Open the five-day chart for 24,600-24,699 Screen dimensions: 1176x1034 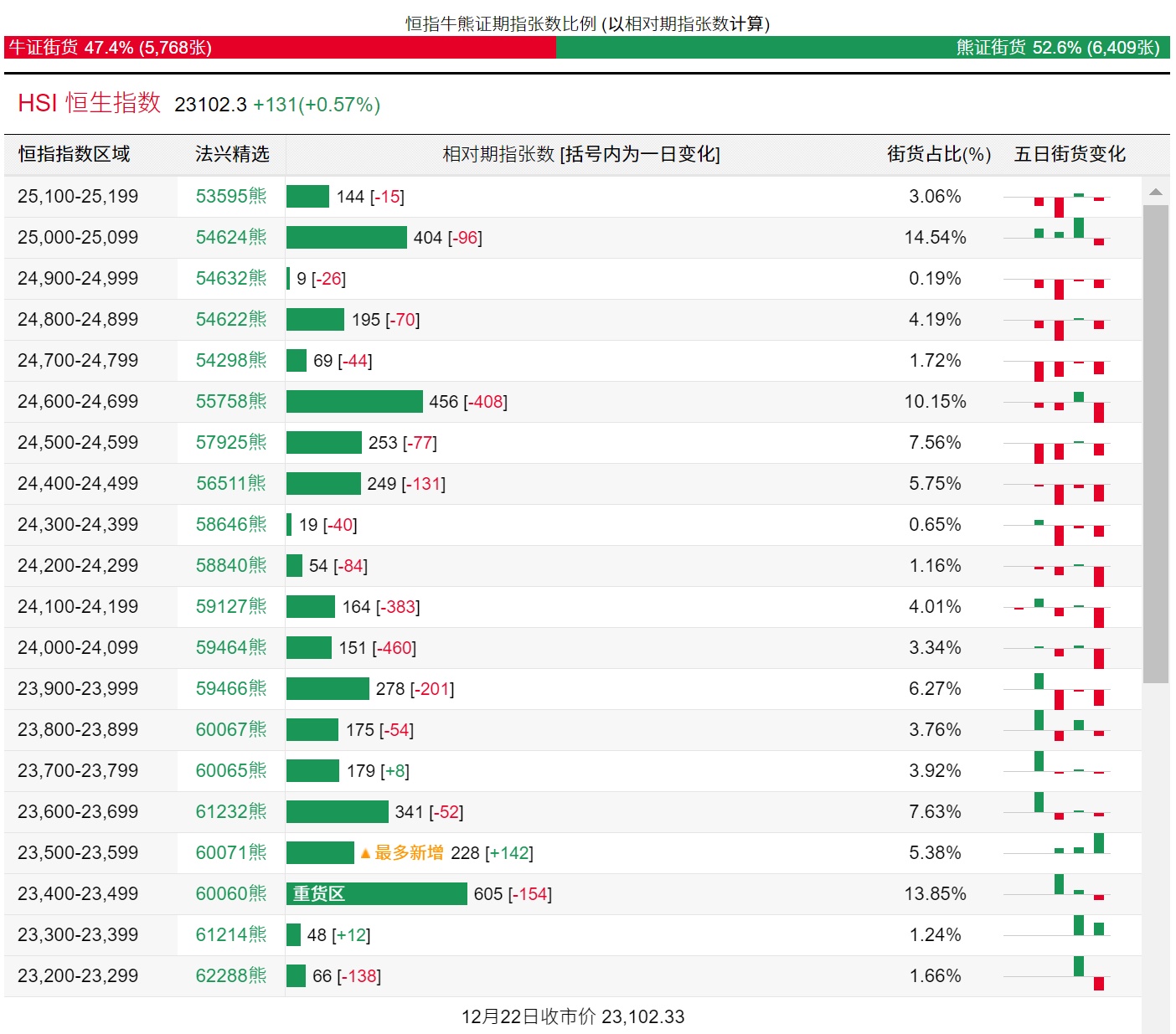click(1057, 406)
